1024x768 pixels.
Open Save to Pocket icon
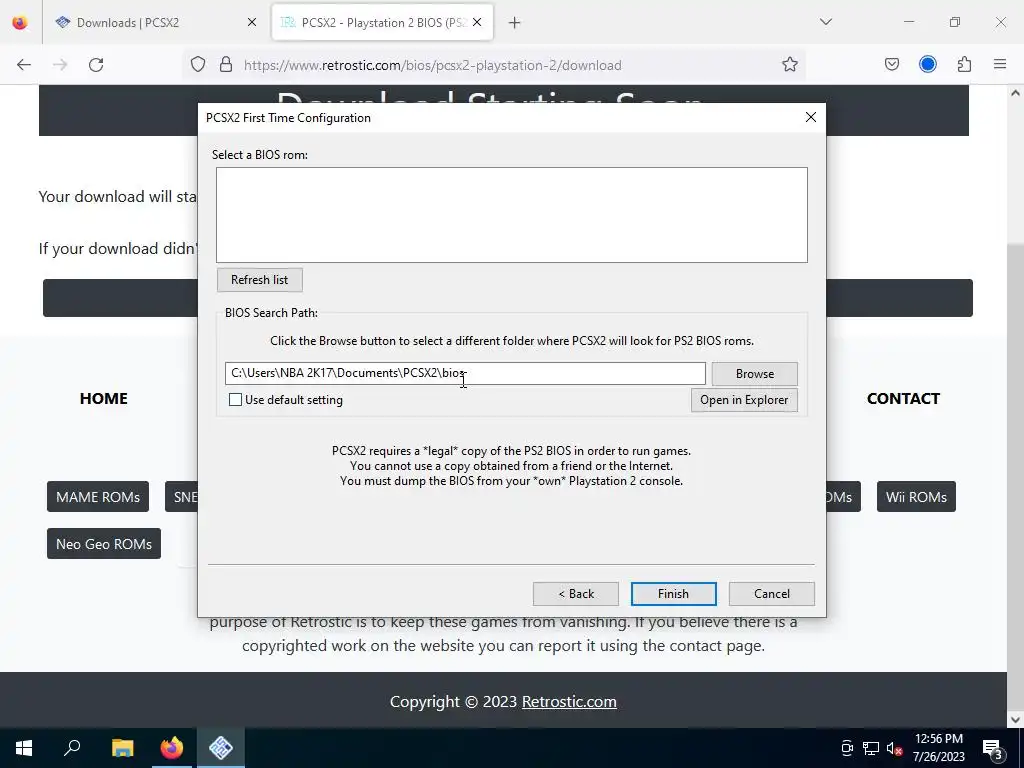pos(891,64)
